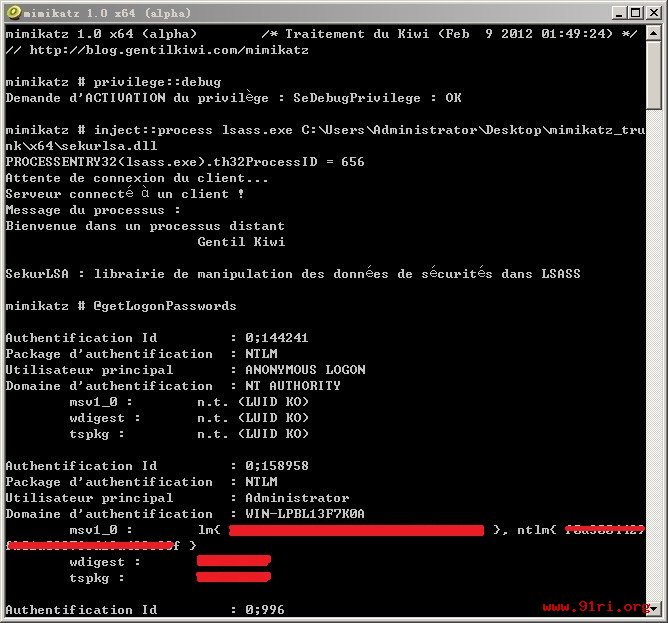
Task: Click the last 'tspkg :' label
Action: point(97,578)
